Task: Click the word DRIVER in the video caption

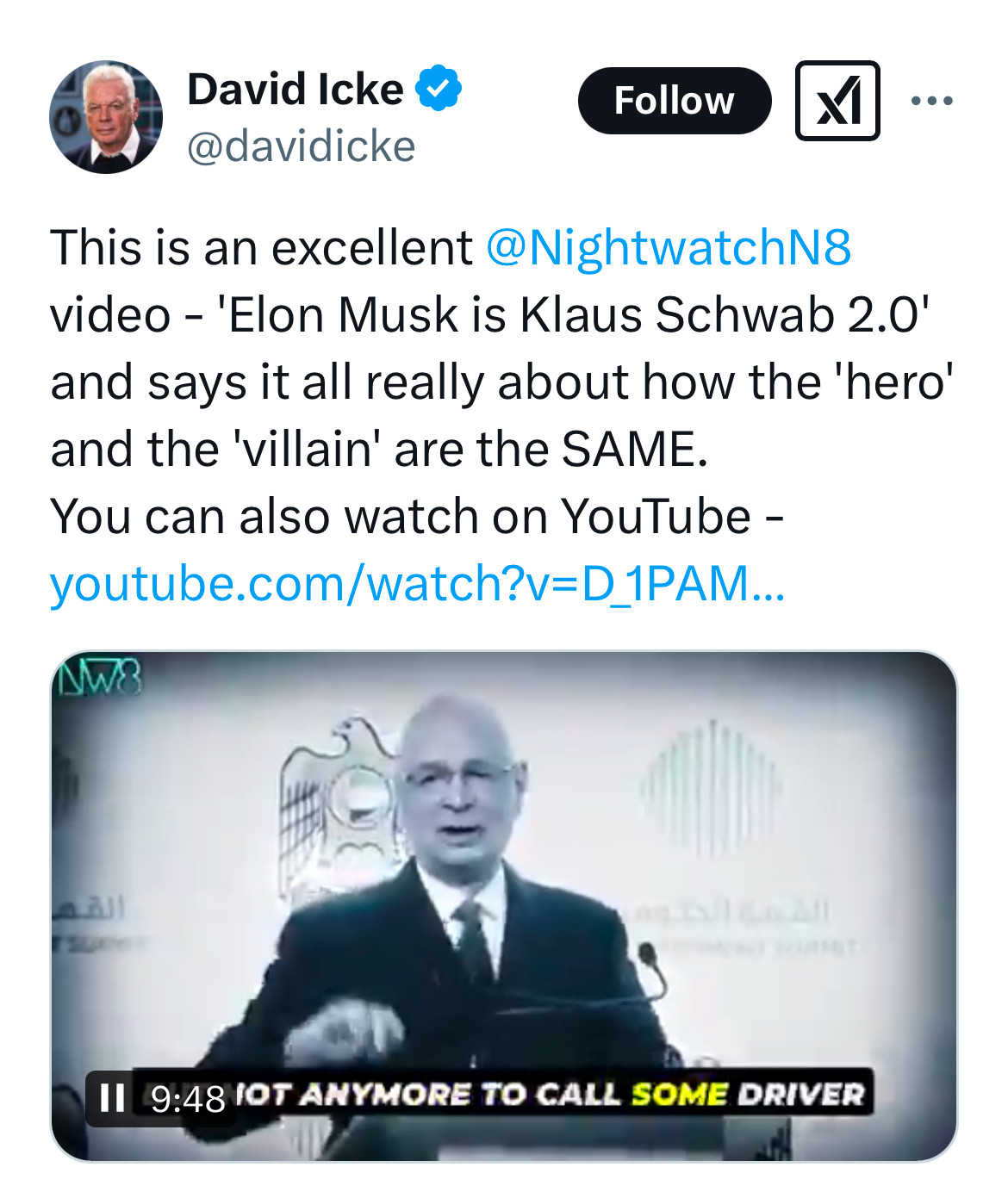Action: [801, 1094]
